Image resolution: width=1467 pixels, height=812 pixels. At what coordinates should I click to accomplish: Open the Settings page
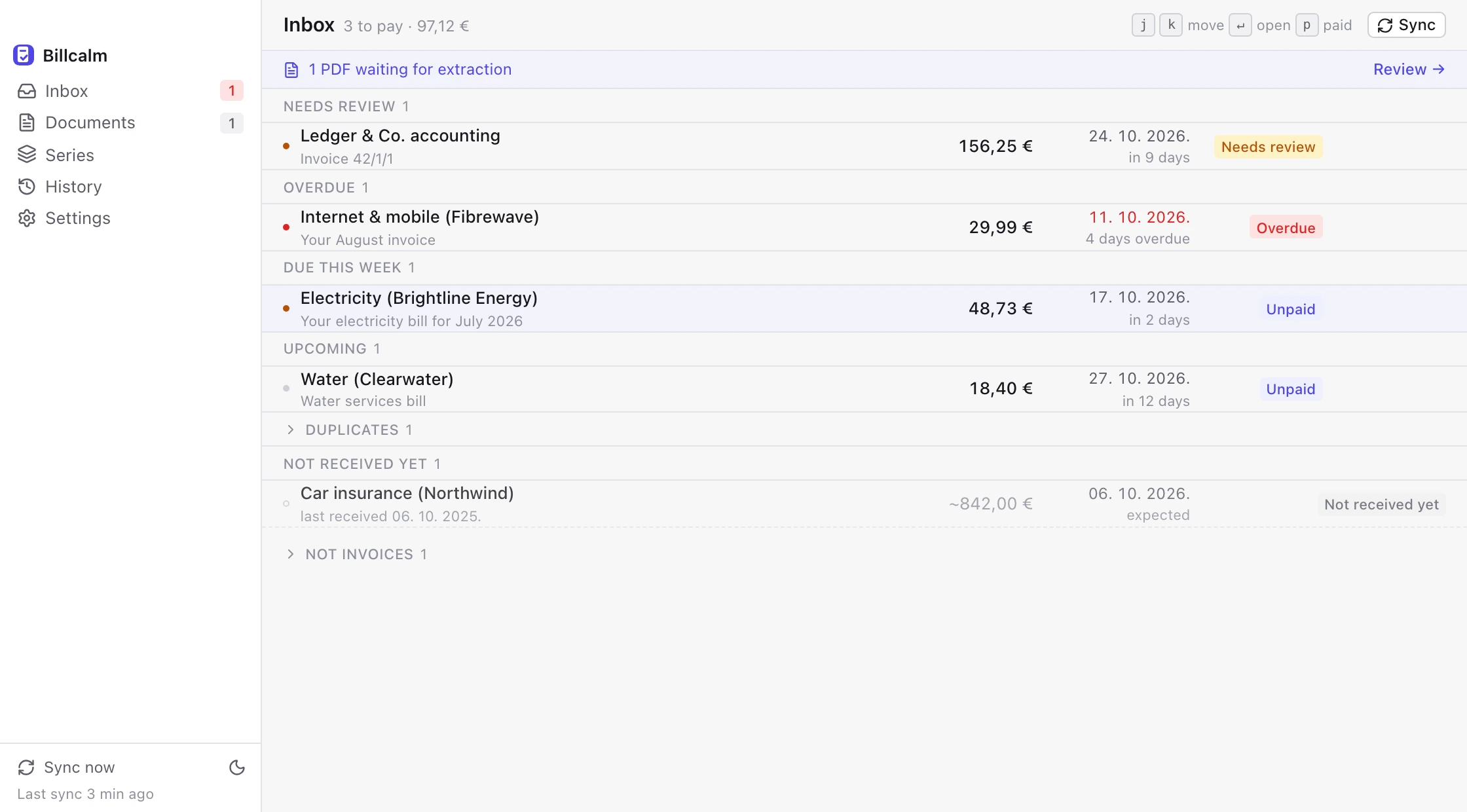[130, 218]
